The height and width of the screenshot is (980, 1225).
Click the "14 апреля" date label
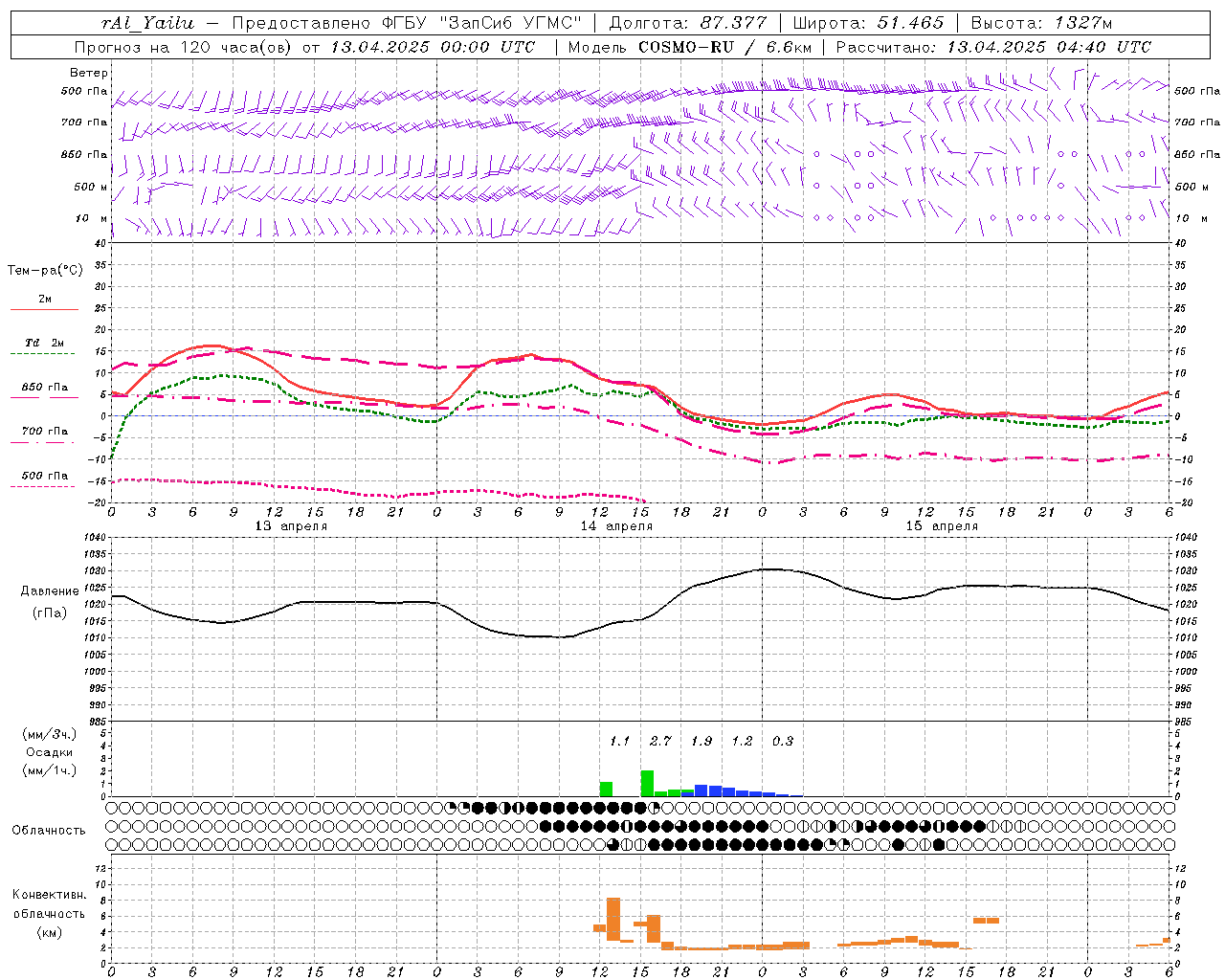[616, 526]
